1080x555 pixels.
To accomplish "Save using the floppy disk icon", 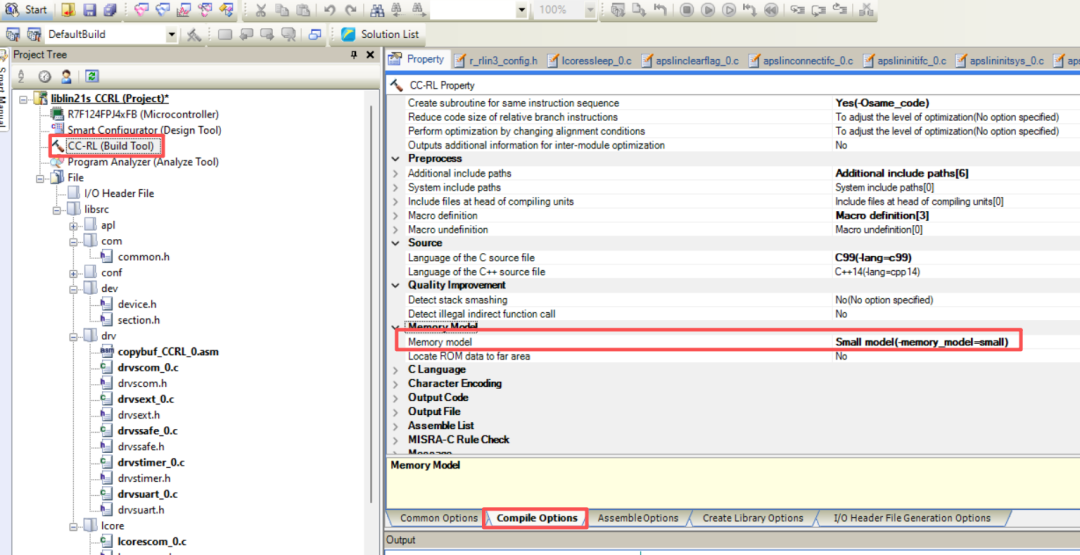I will pos(90,10).
